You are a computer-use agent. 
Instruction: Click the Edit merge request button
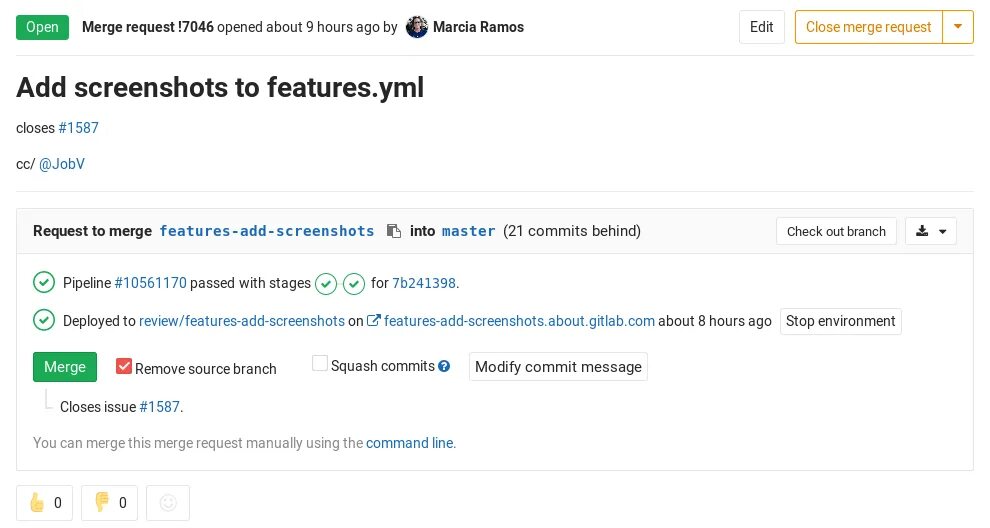[x=762, y=27]
